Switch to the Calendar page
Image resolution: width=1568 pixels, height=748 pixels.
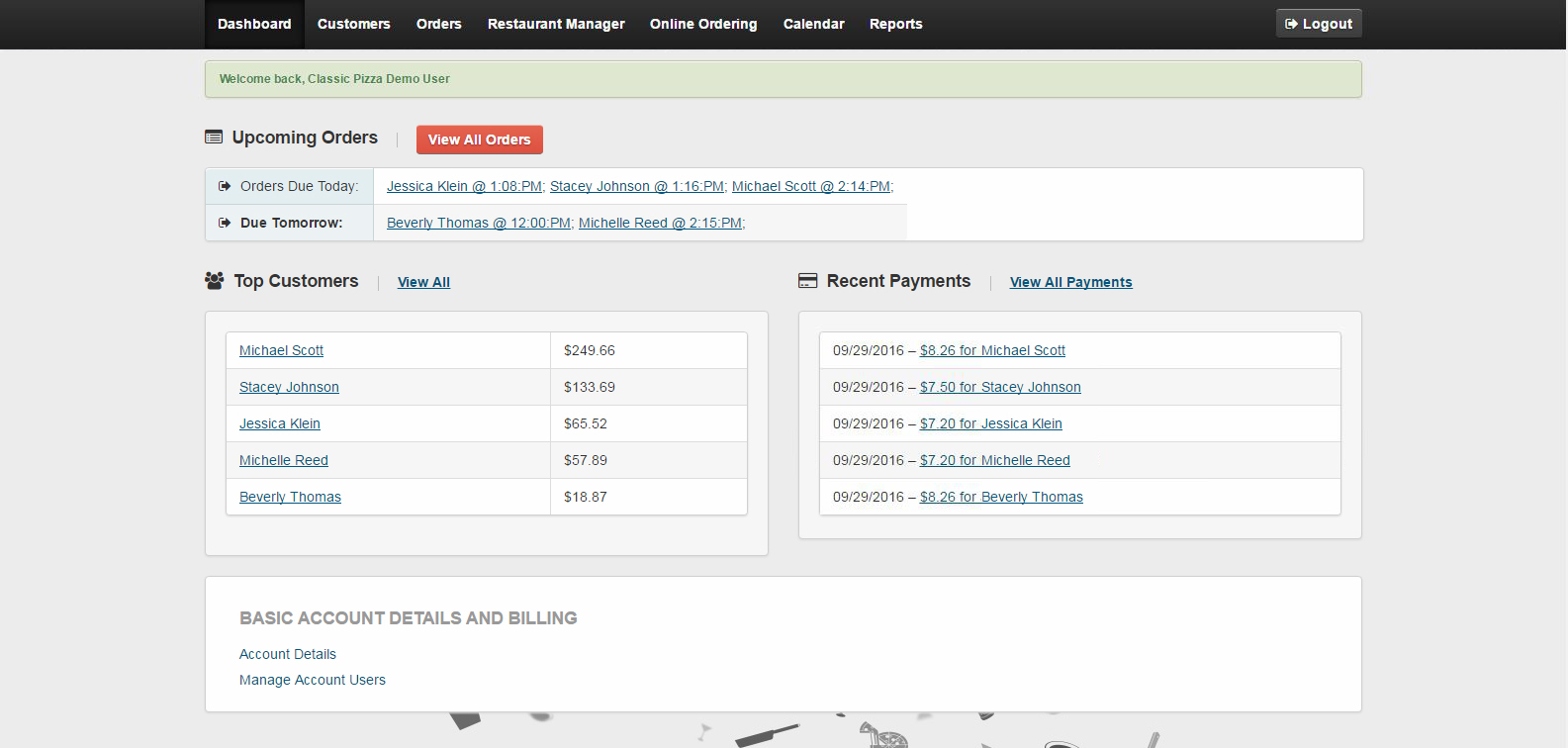tap(813, 24)
